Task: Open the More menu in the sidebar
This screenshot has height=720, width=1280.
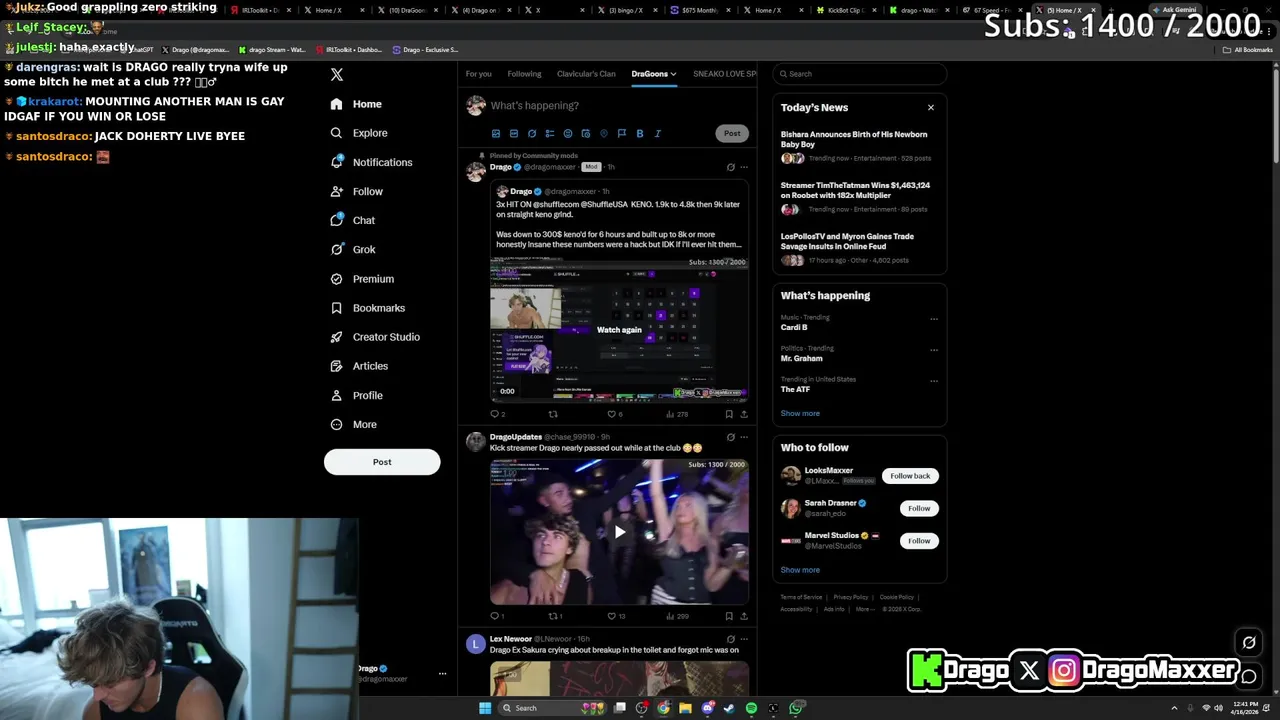Action: (x=353, y=424)
